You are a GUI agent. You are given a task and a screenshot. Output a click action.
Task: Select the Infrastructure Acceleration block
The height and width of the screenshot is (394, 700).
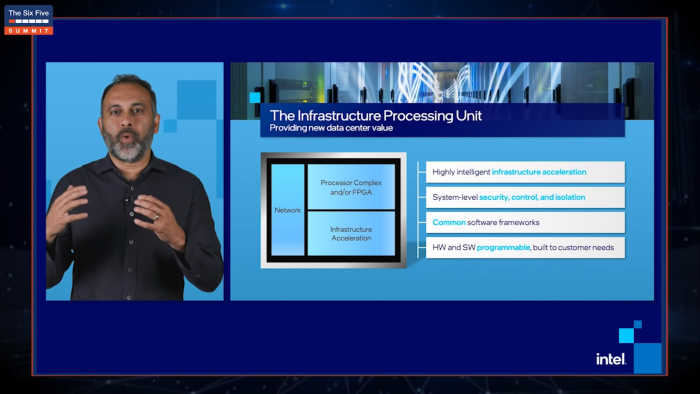(x=351, y=234)
